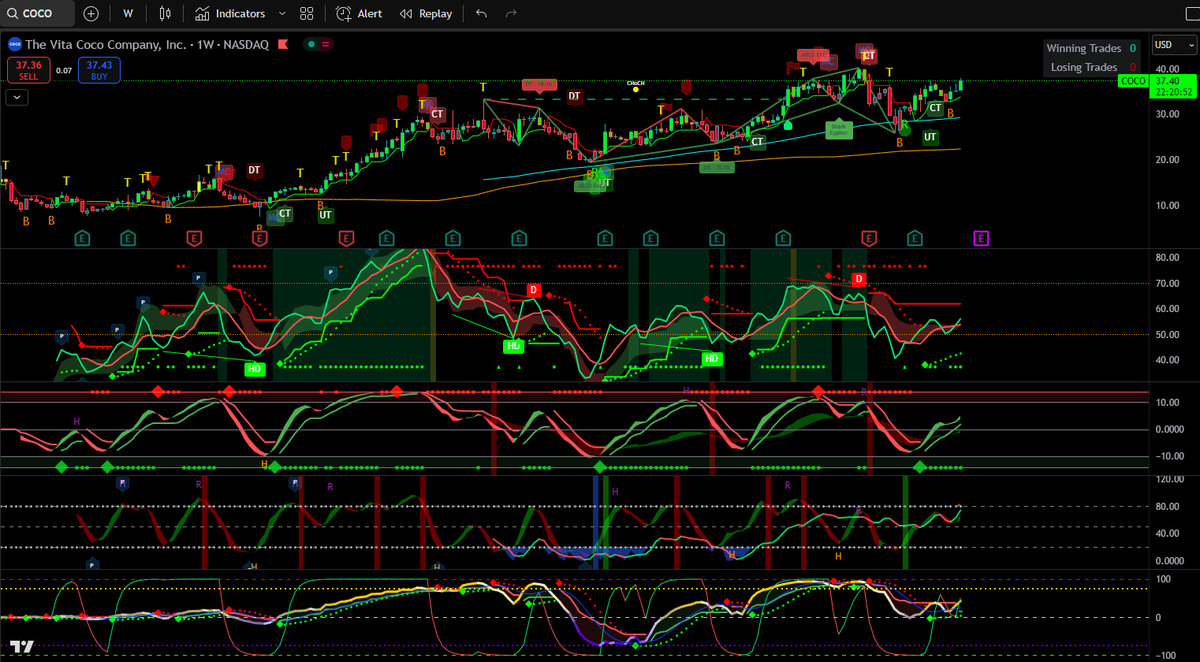
Task: Click the 37.43 BUY button
Action: coord(99,69)
